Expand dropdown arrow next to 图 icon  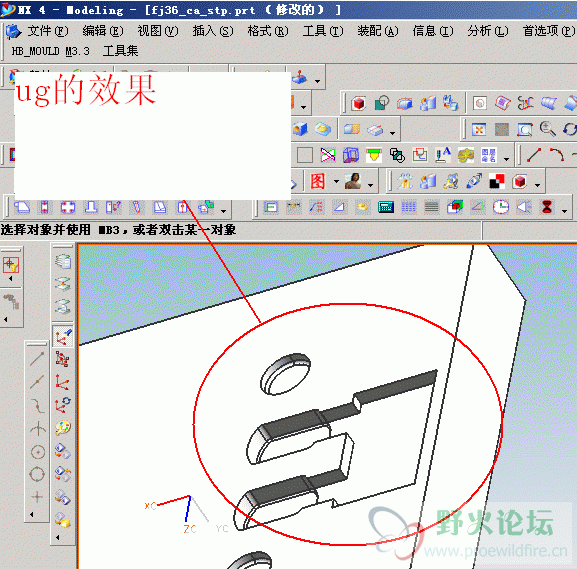(336, 182)
